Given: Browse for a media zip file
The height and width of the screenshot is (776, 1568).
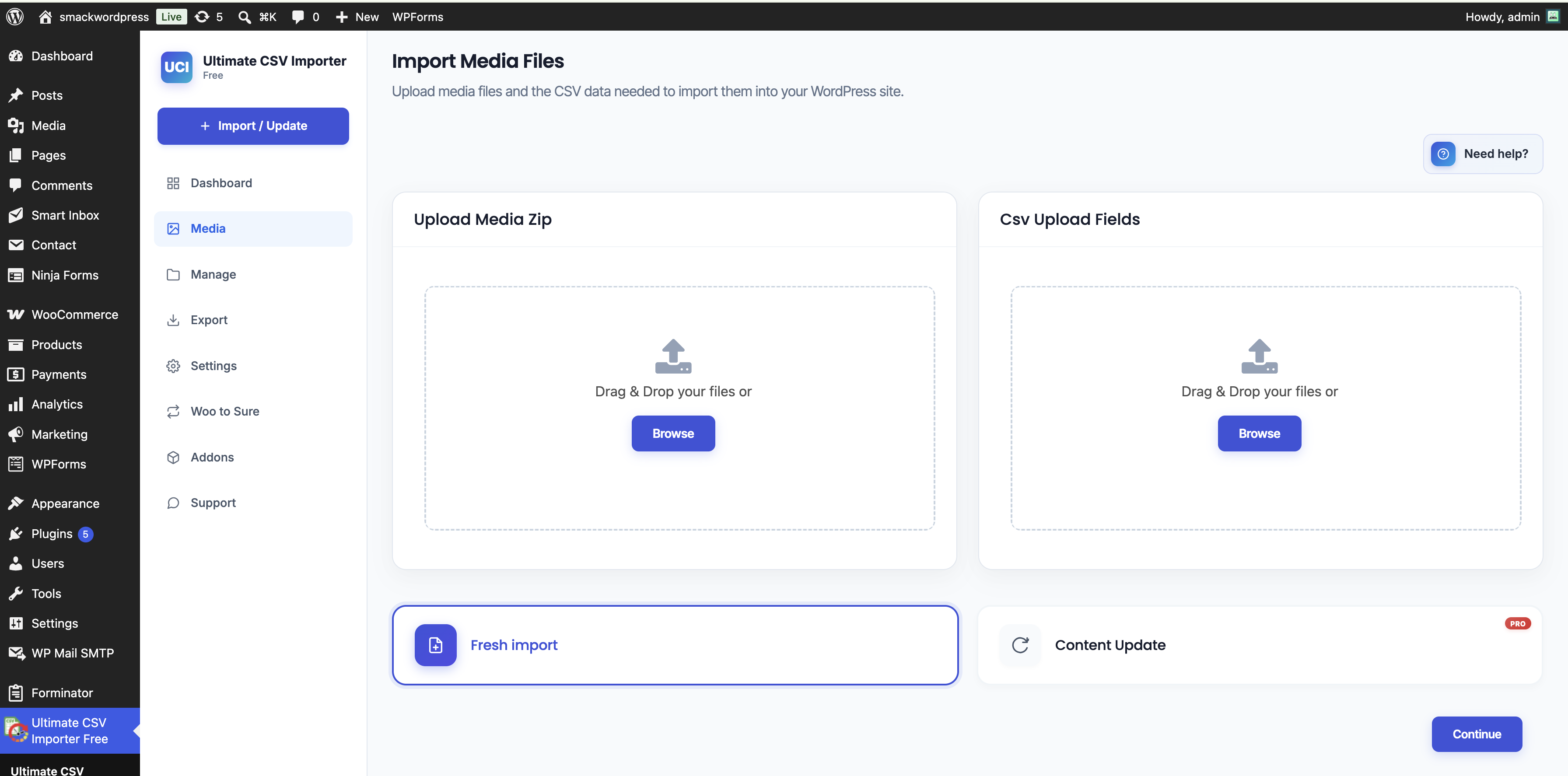Looking at the screenshot, I should click(673, 433).
